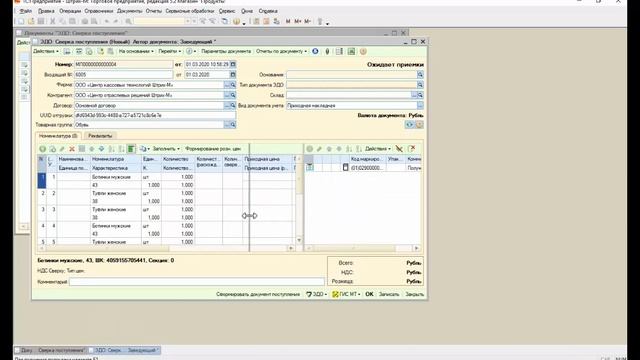Click the Sort ascending icon in Номенклатура toolbar
Image resolution: width=640 pixels, height=360 pixels.
[x=111, y=149]
